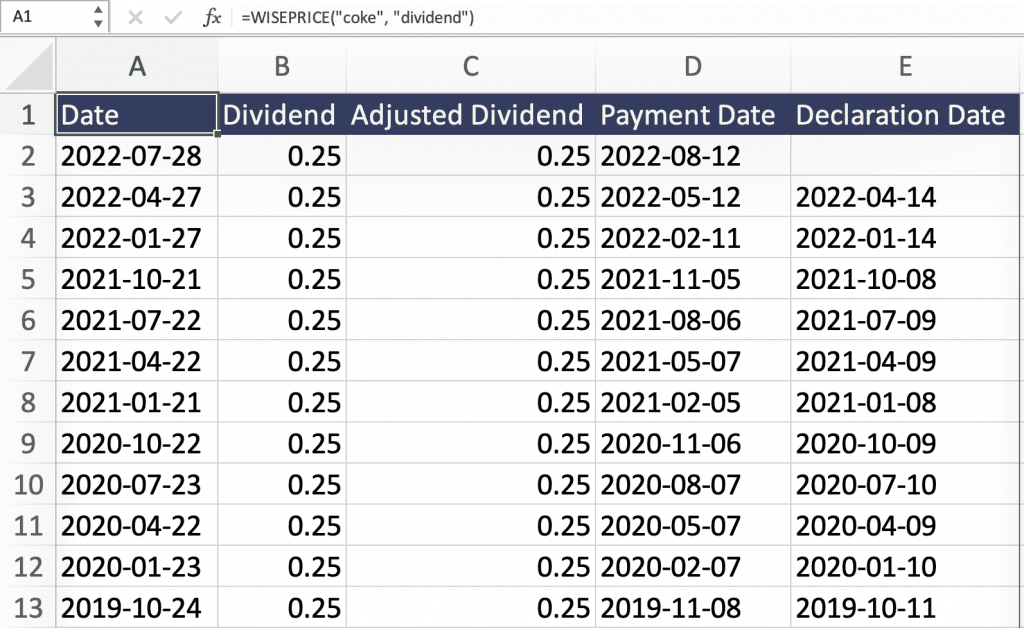Click the confirm checkmark formula icon
The image size is (1024, 628).
[172, 18]
